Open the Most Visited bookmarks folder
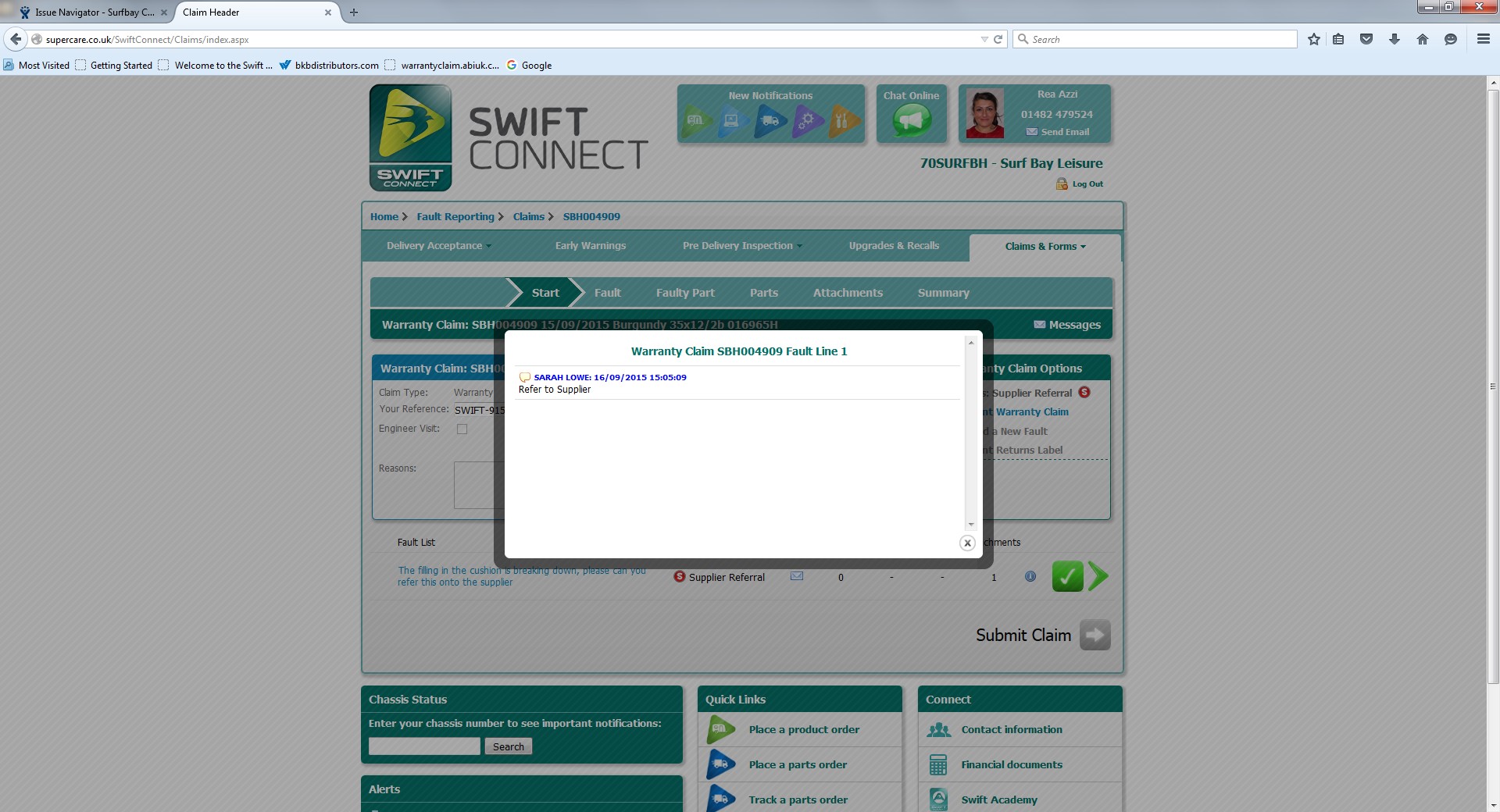 click(x=37, y=66)
